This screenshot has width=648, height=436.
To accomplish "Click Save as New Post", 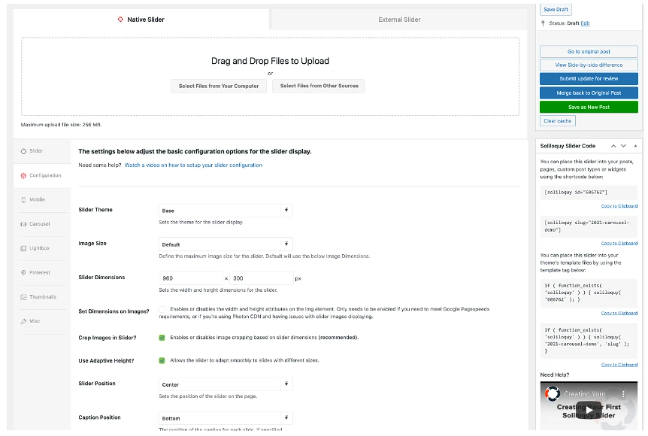I will point(588,107).
